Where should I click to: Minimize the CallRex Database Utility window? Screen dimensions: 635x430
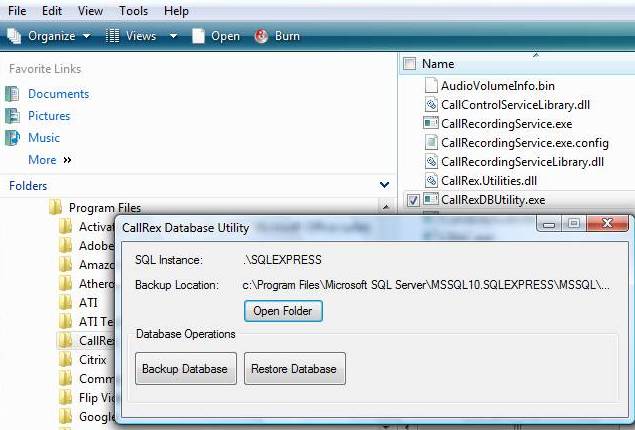click(x=549, y=224)
